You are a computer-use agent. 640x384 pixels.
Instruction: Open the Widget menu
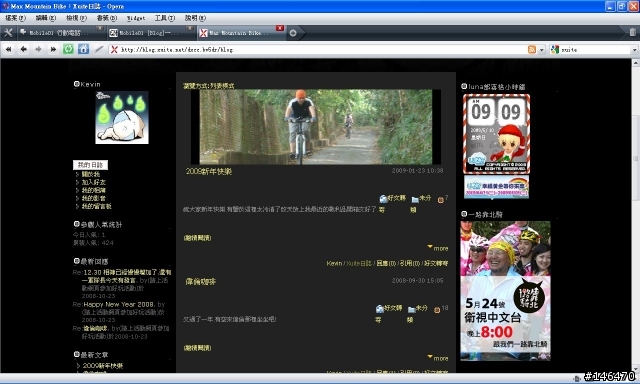point(136,18)
